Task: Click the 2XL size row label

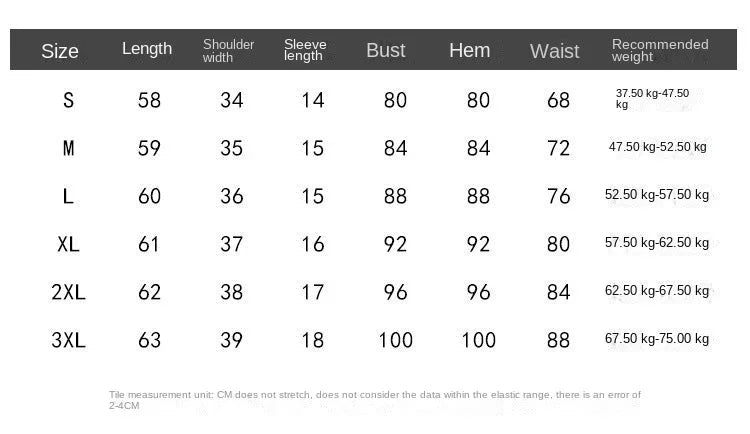Action: point(68,292)
